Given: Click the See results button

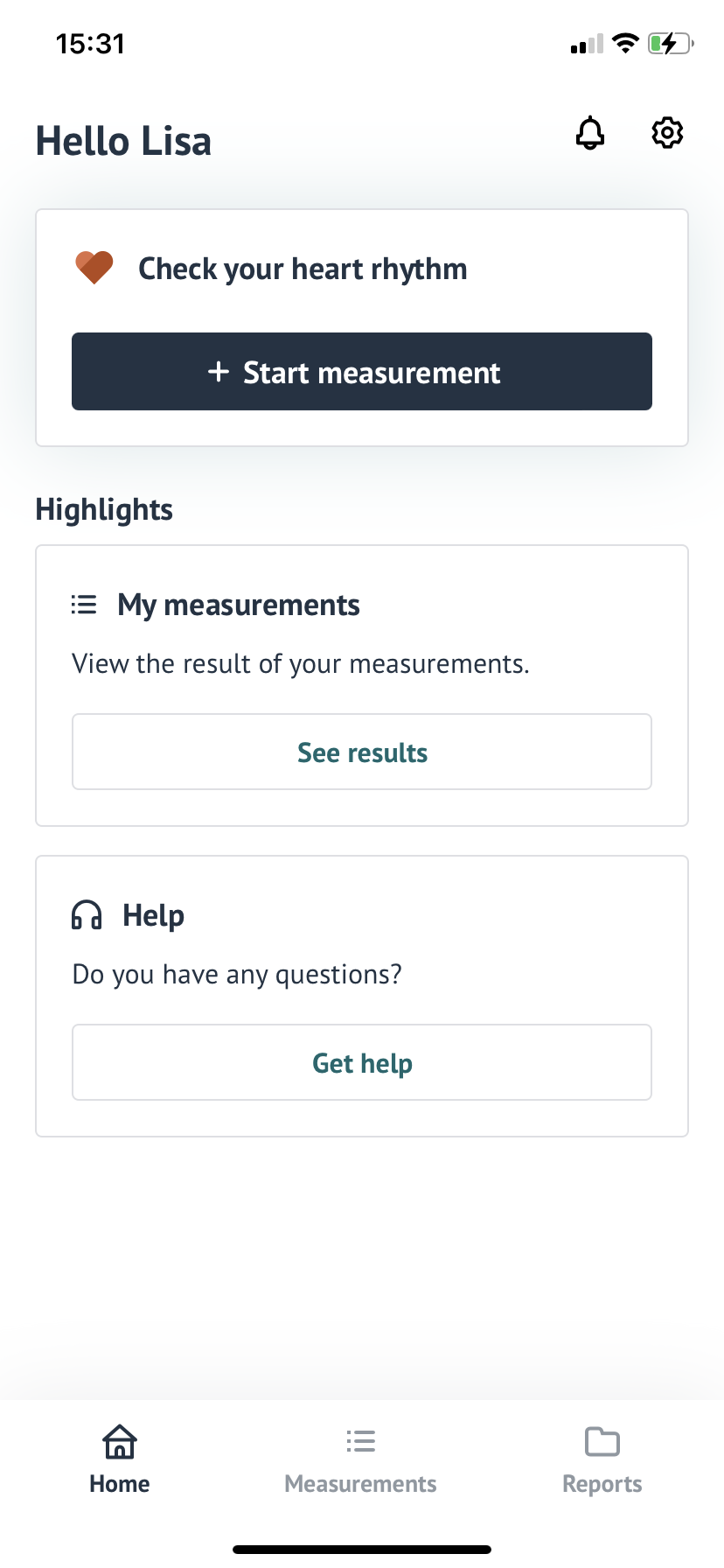Looking at the screenshot, I should [x=362, y=752].
